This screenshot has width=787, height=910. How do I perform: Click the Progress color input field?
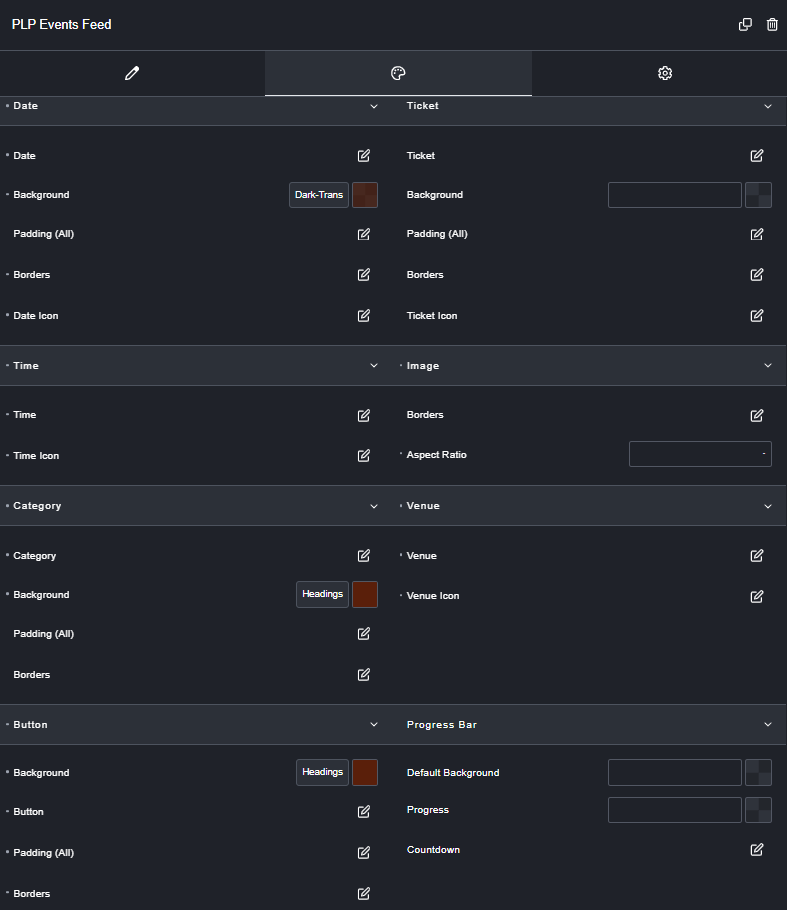[x=675, y=810]
